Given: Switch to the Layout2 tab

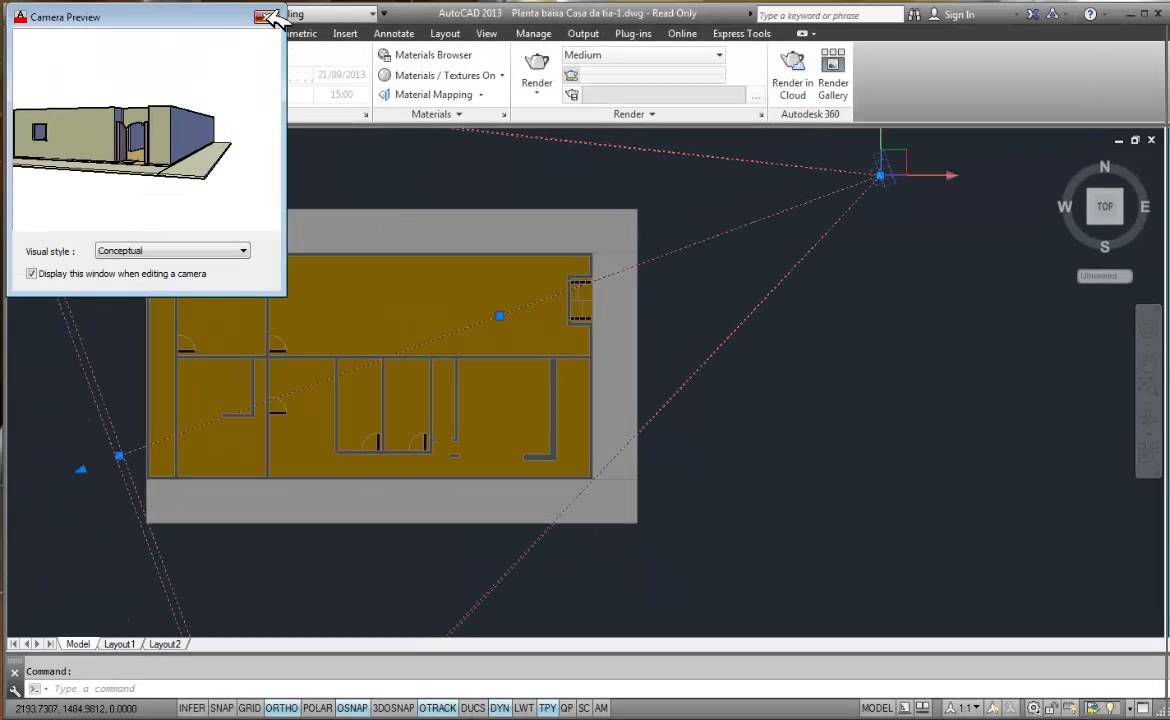Looking at the screenshot, I should point(165,644).
